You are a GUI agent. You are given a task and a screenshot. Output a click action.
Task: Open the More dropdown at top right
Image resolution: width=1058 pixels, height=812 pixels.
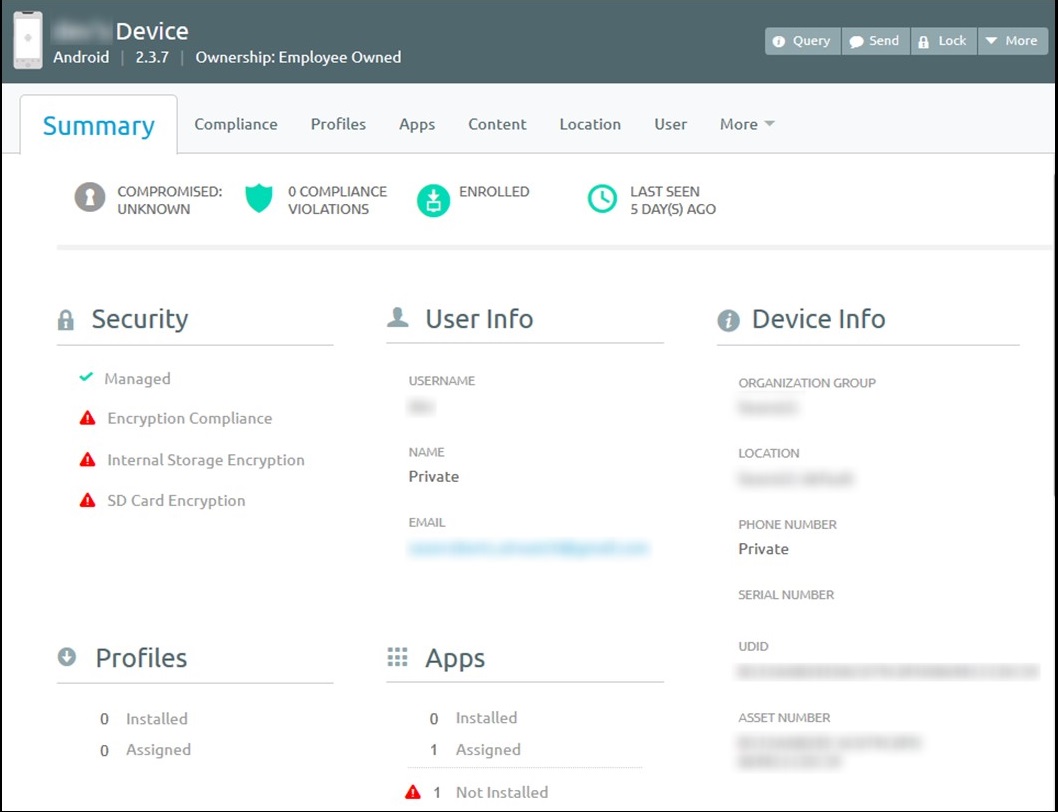(x=1013, y=41)
